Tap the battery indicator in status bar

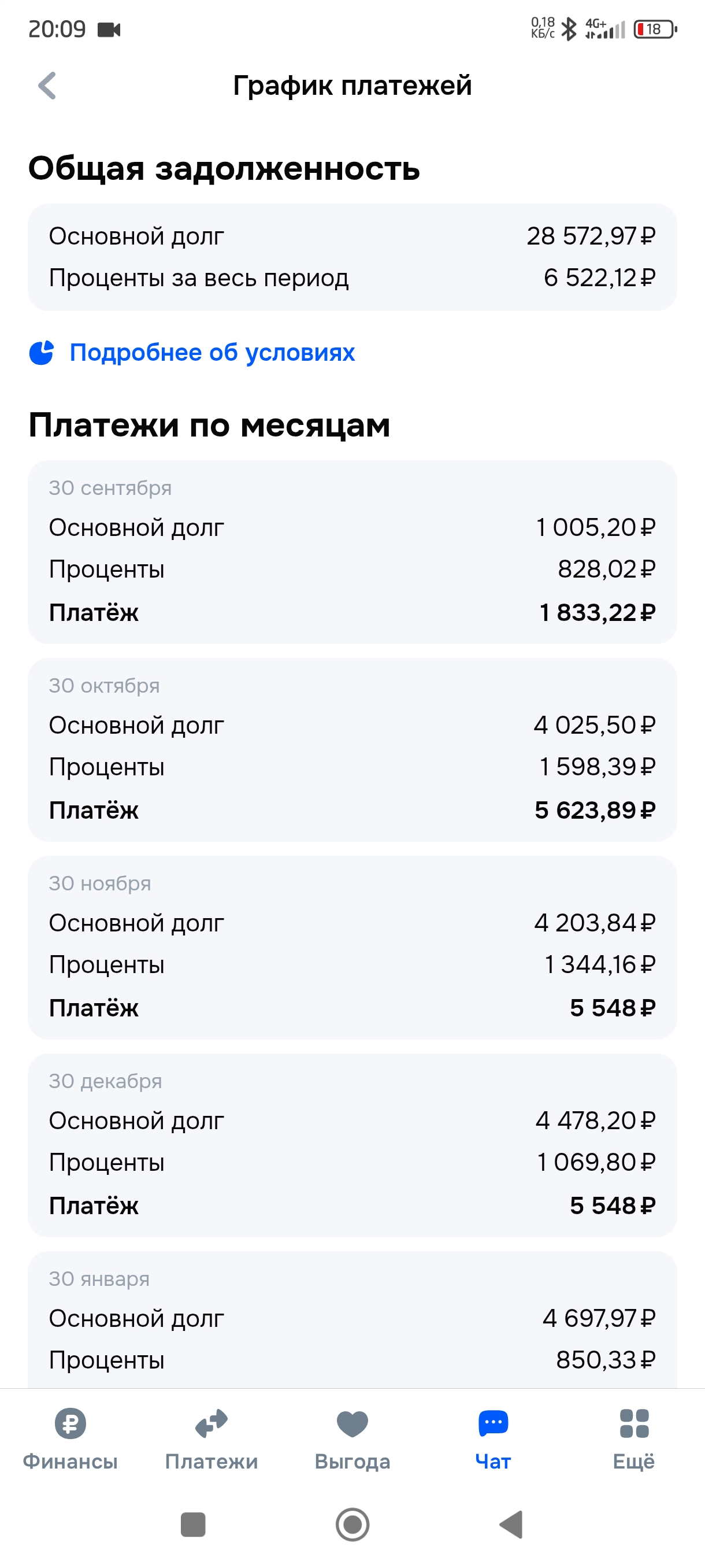pos(655,29)
